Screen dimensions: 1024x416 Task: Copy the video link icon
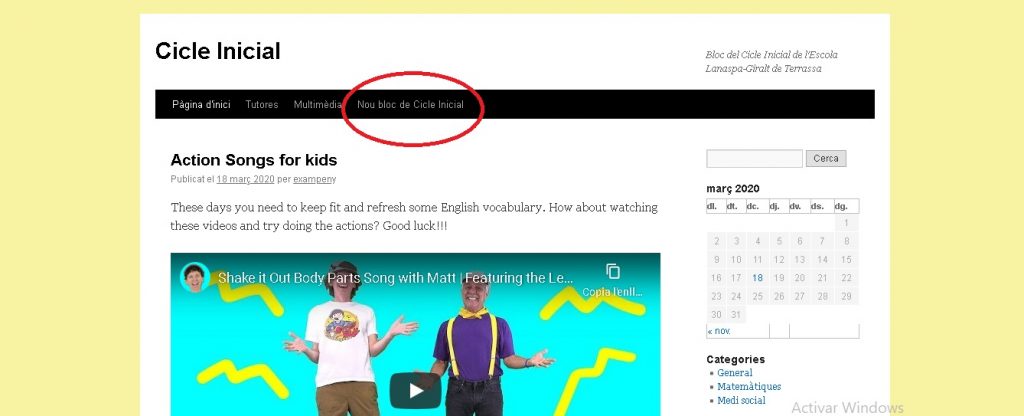612,271
